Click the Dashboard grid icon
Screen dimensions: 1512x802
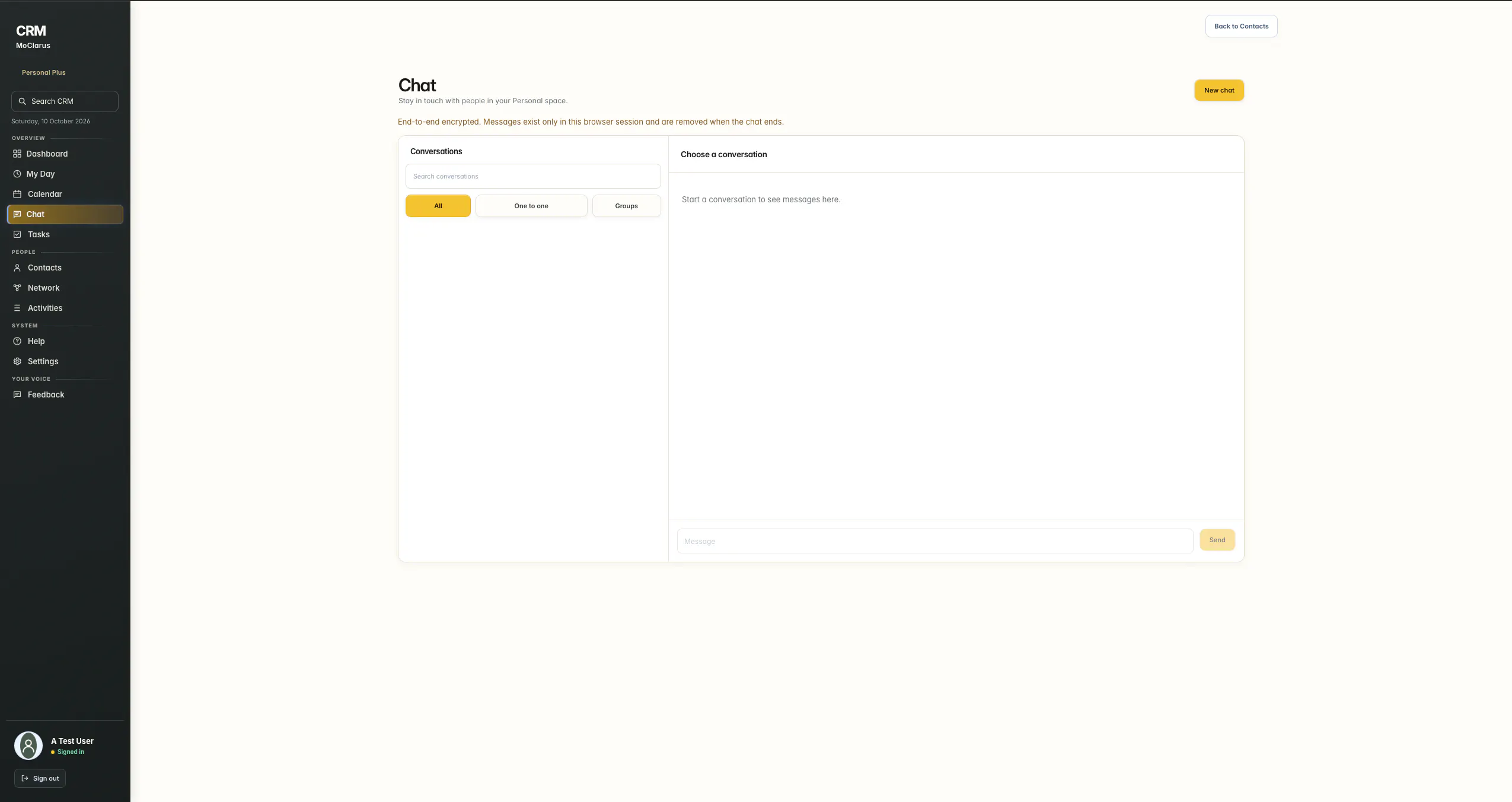tap(17, 154)
